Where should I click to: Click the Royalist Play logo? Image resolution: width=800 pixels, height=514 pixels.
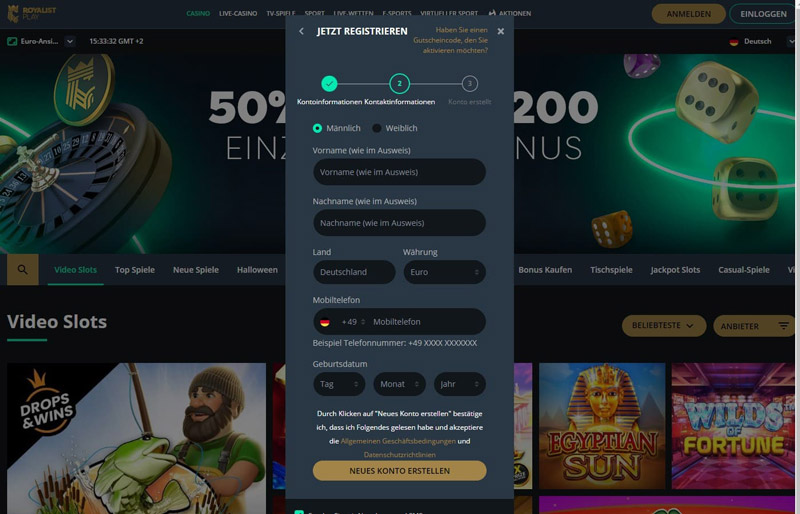[x=32, y=13]
